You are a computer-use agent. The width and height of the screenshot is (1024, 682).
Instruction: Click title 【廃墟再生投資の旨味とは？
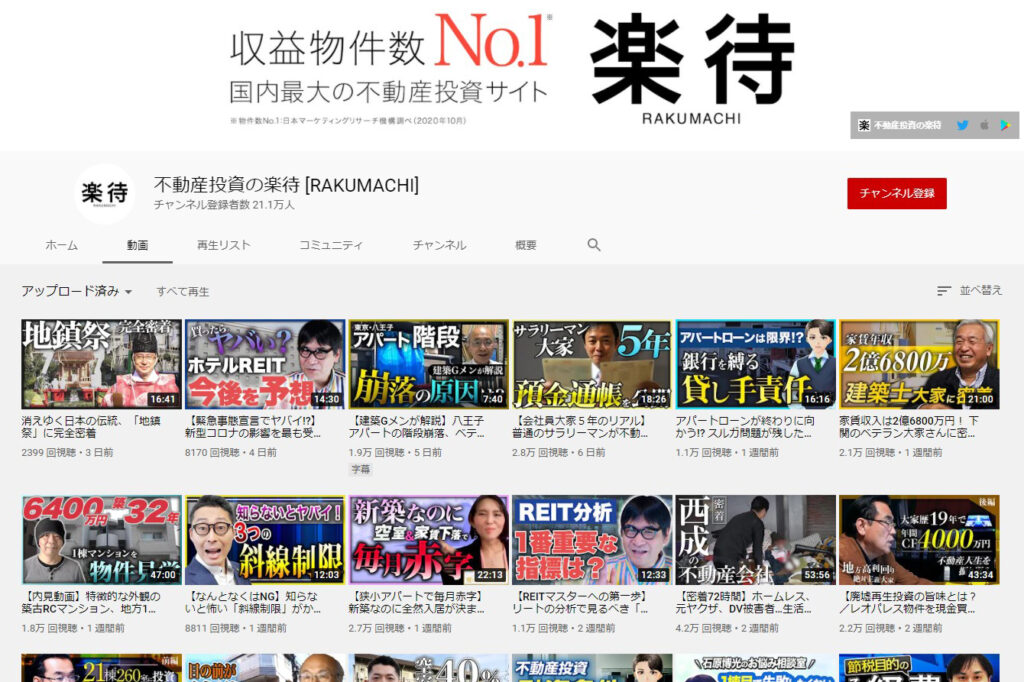coord(907,602)
